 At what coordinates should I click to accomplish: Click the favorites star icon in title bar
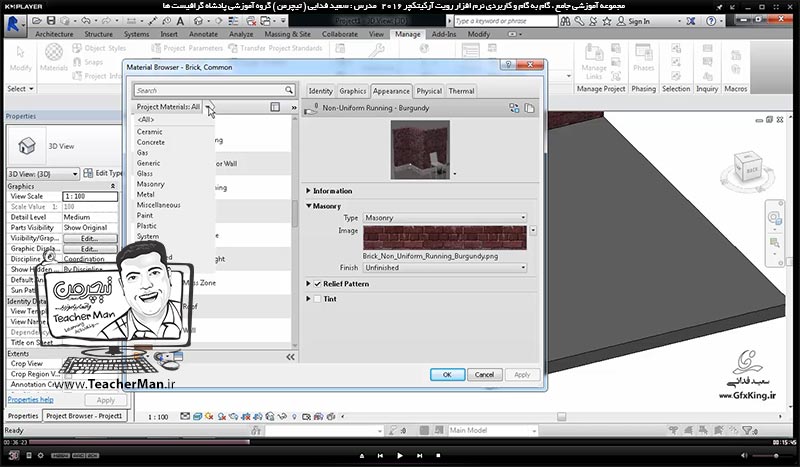click(x=607, y=21)
